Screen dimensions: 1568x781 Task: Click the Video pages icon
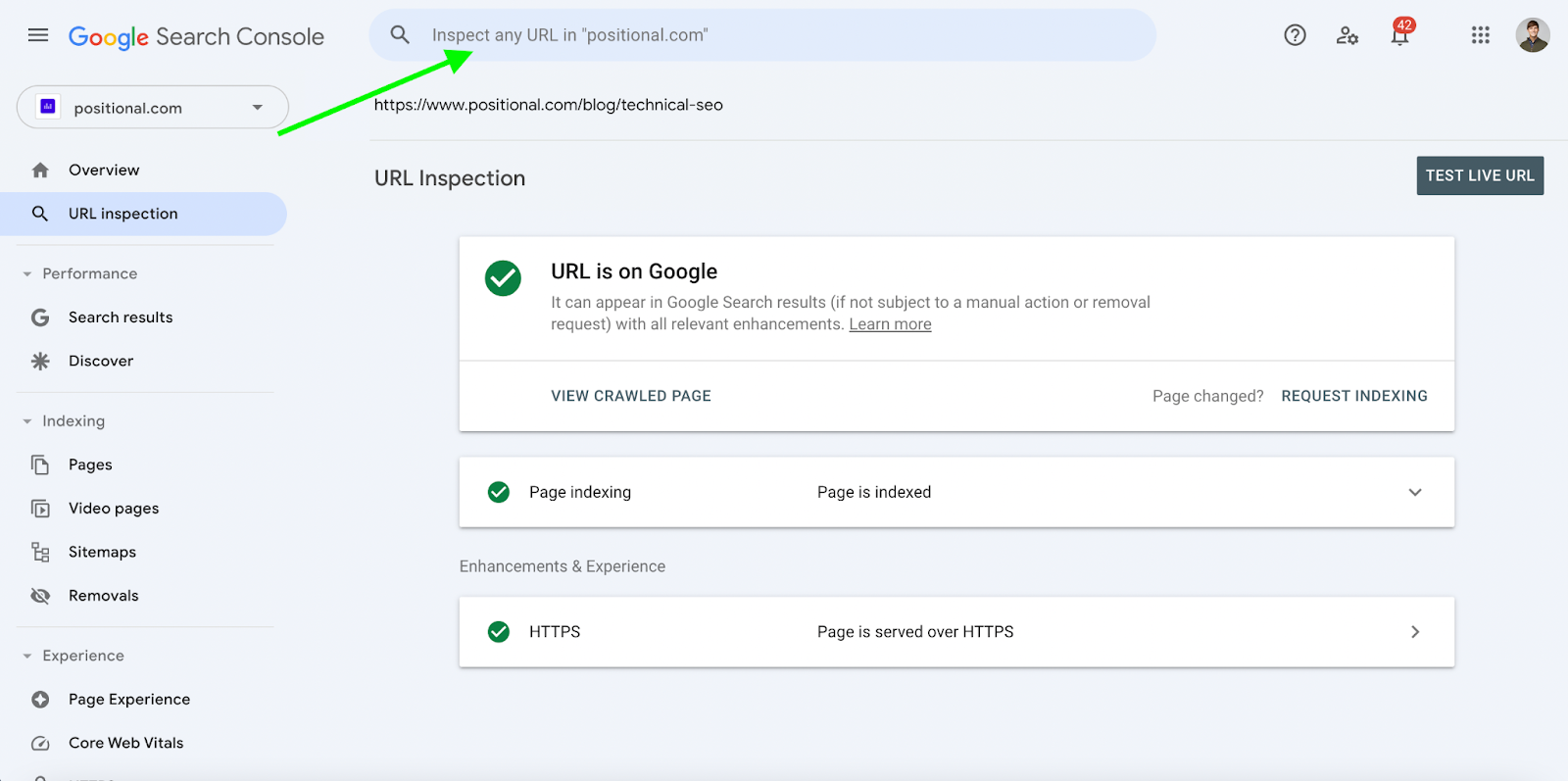click(40, 509)
